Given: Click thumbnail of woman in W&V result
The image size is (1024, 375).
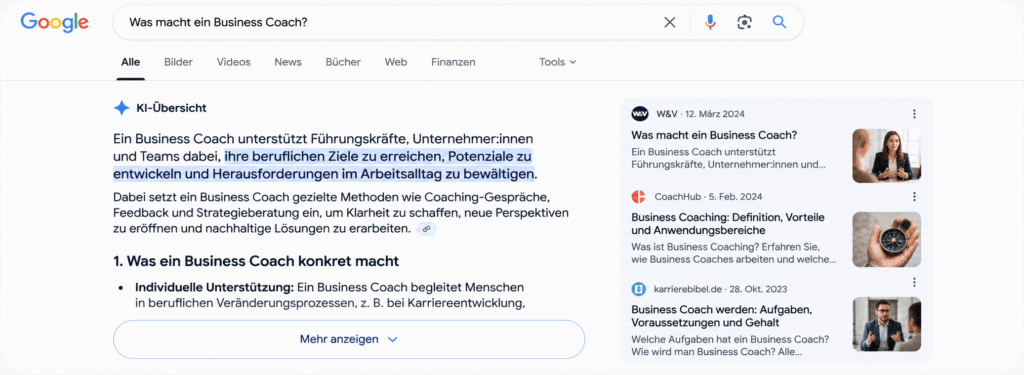Looking at the screenshot, I should (886, 155).
